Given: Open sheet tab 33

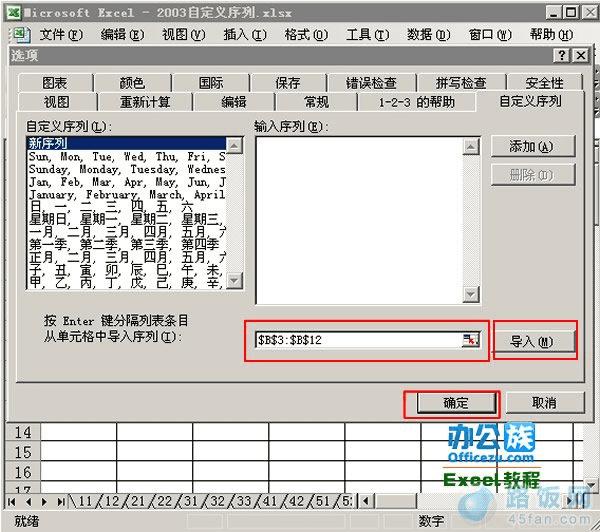Looking at the screenshot, I should (x=244, y=501).
